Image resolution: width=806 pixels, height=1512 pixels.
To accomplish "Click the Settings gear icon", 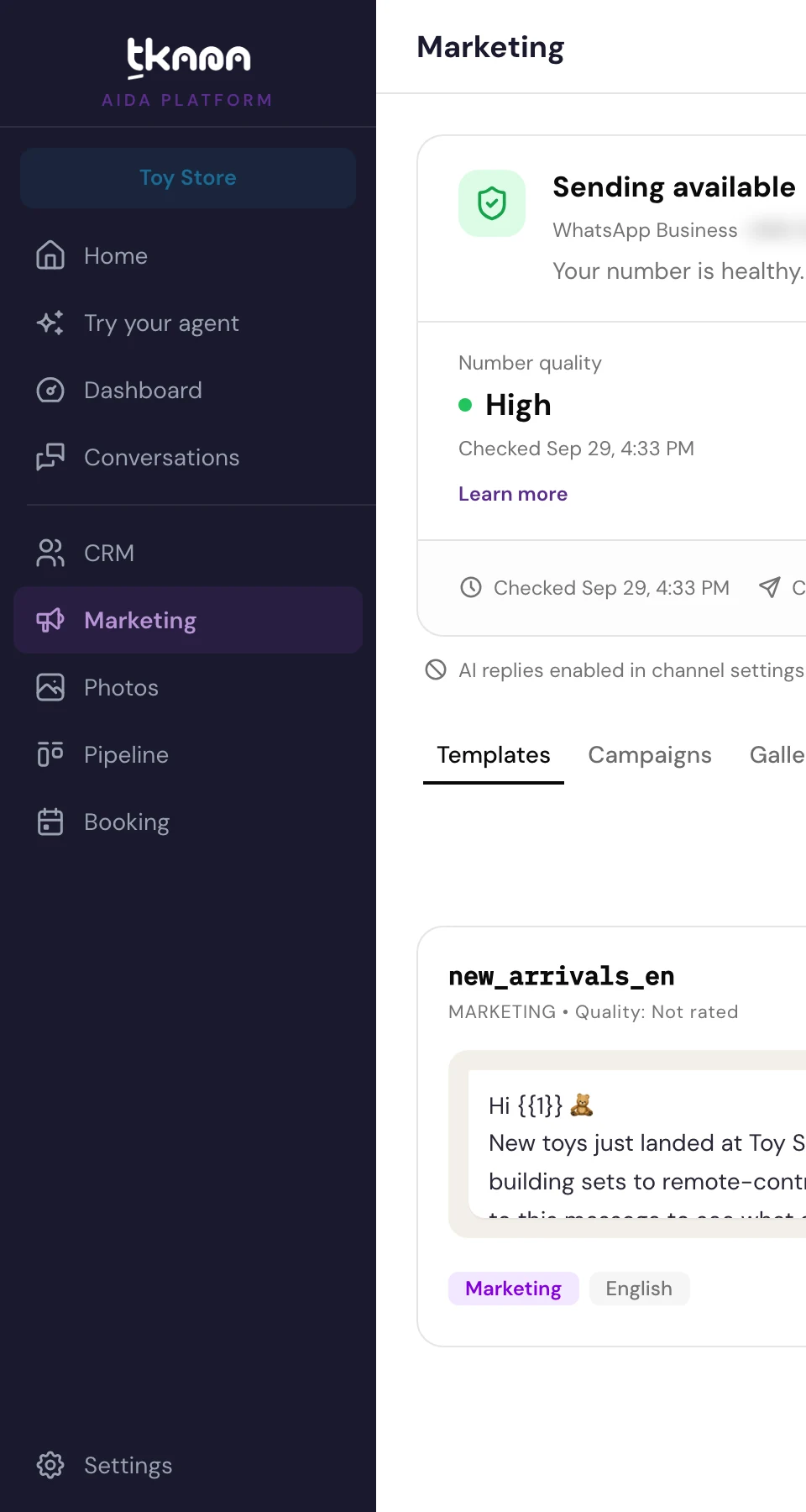I will [50, 1465].
